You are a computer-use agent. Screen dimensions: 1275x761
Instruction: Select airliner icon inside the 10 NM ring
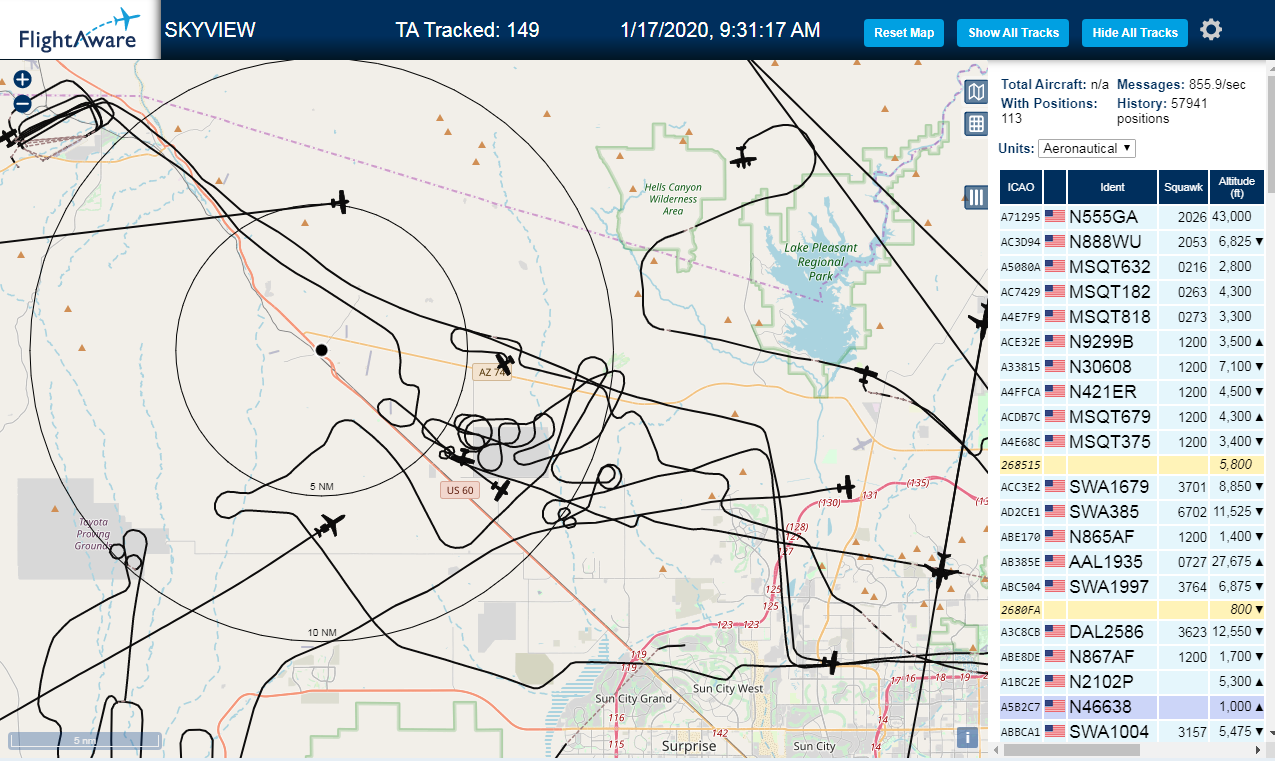[328, 526]
